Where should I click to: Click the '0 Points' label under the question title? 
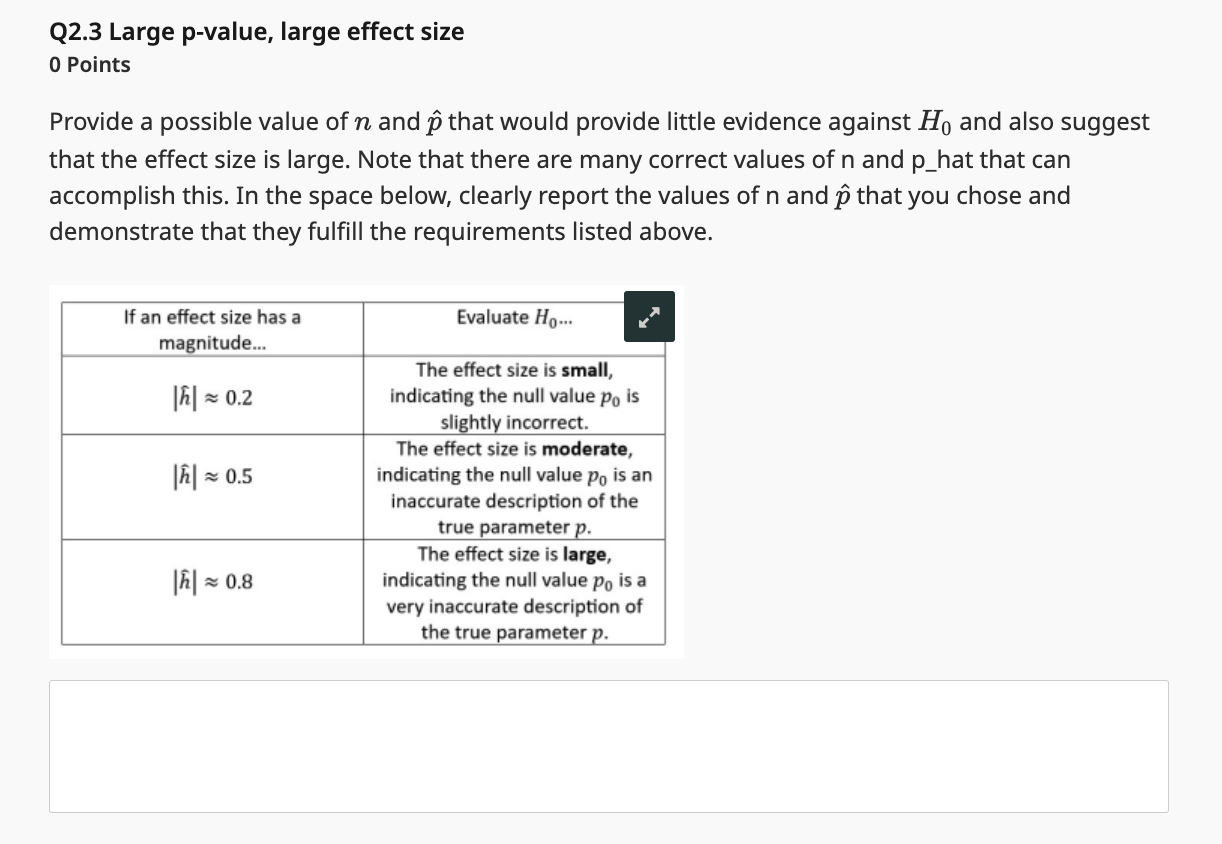click(x=89, y=64)
